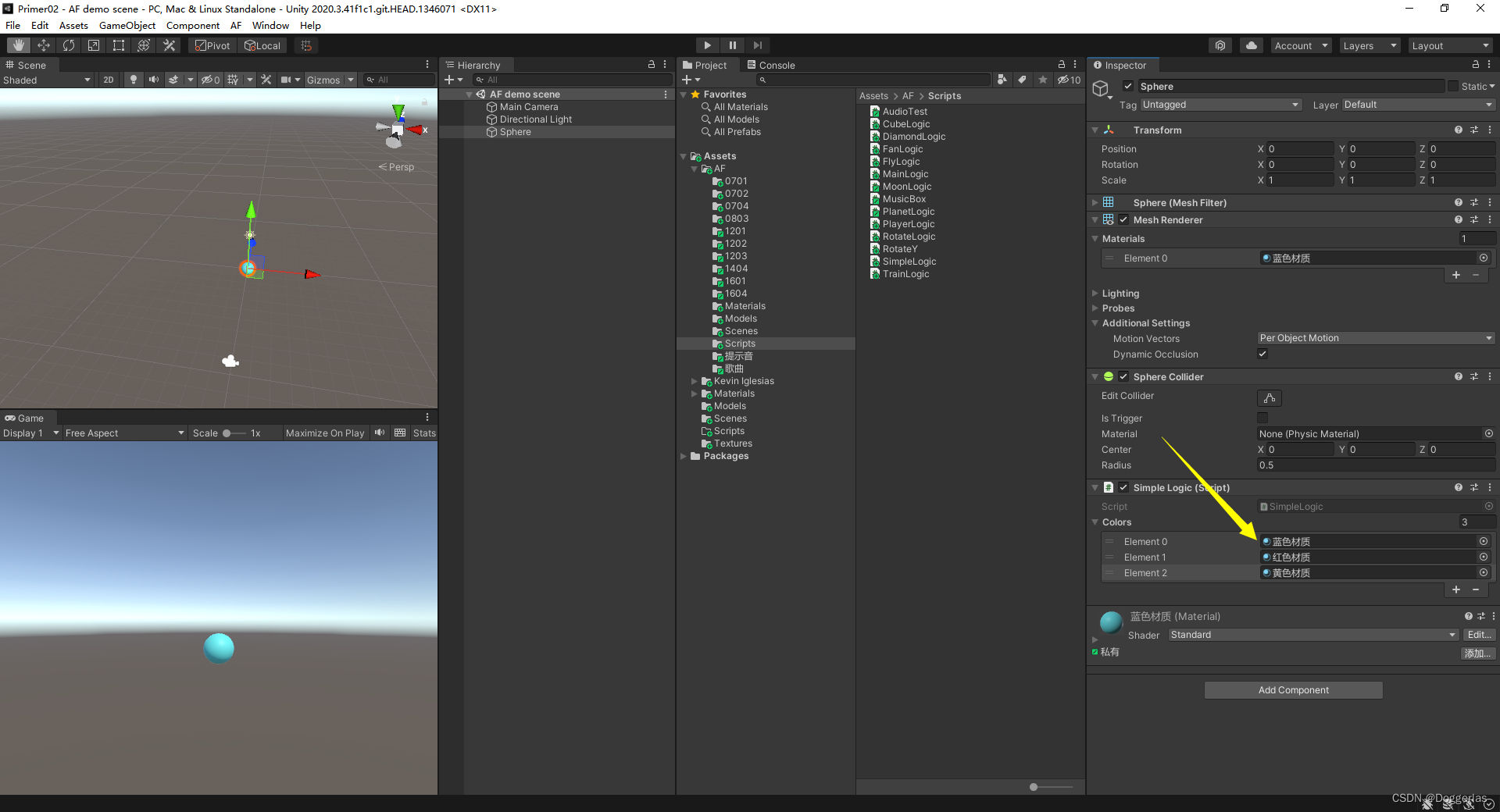
Task: Toggle grid snapping icon in toolbar
Action: pos(306,45)
